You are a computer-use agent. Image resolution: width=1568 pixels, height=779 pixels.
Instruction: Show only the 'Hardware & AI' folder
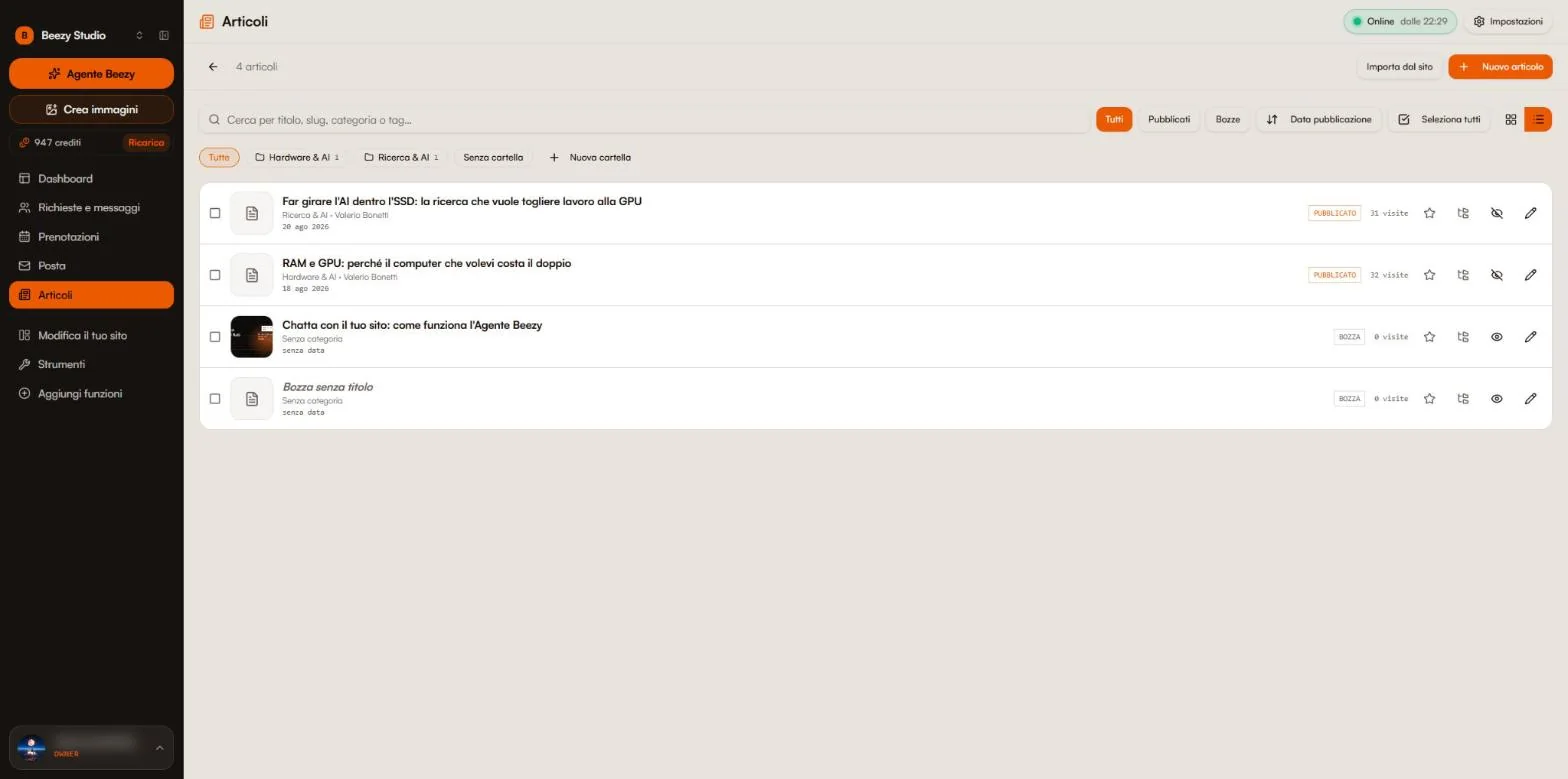tap(297, 158)
